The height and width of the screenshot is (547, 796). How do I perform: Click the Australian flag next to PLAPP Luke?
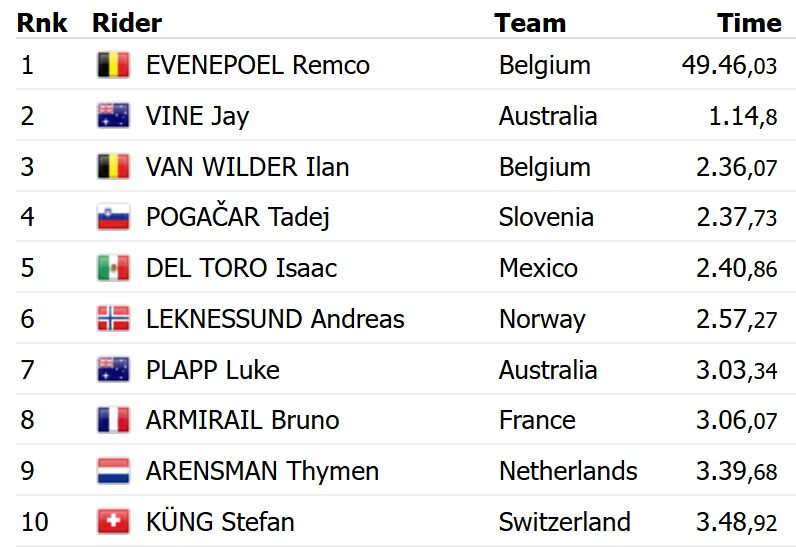(x=113, y=370)
